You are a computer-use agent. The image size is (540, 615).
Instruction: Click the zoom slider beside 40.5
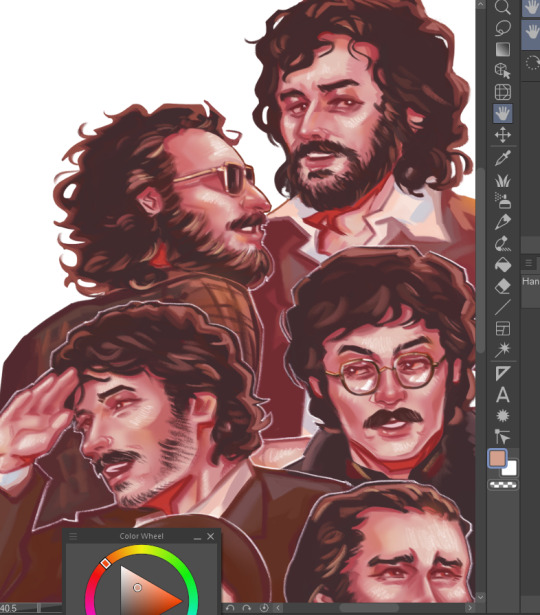pos(41,609)
